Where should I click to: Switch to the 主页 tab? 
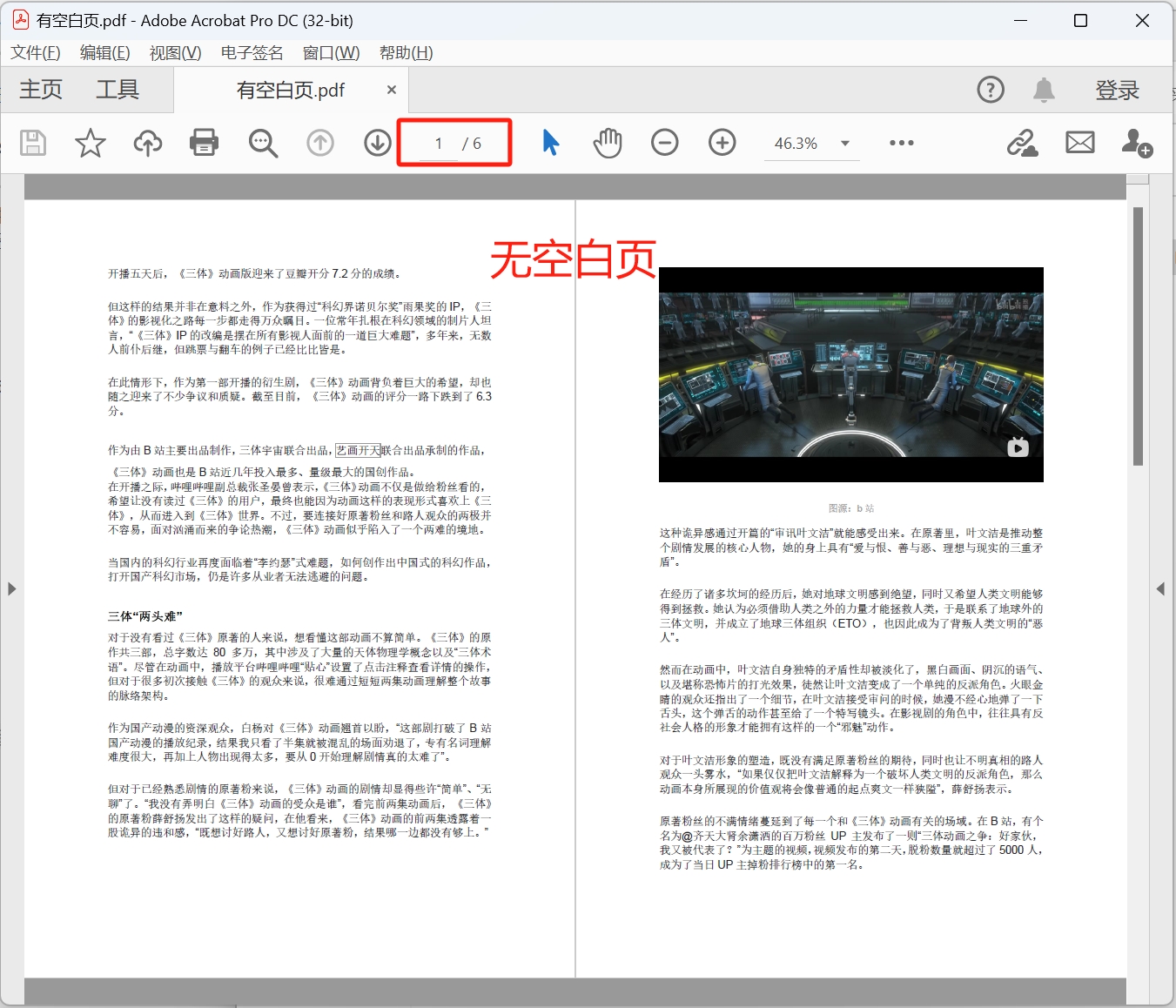coord(40,89)
